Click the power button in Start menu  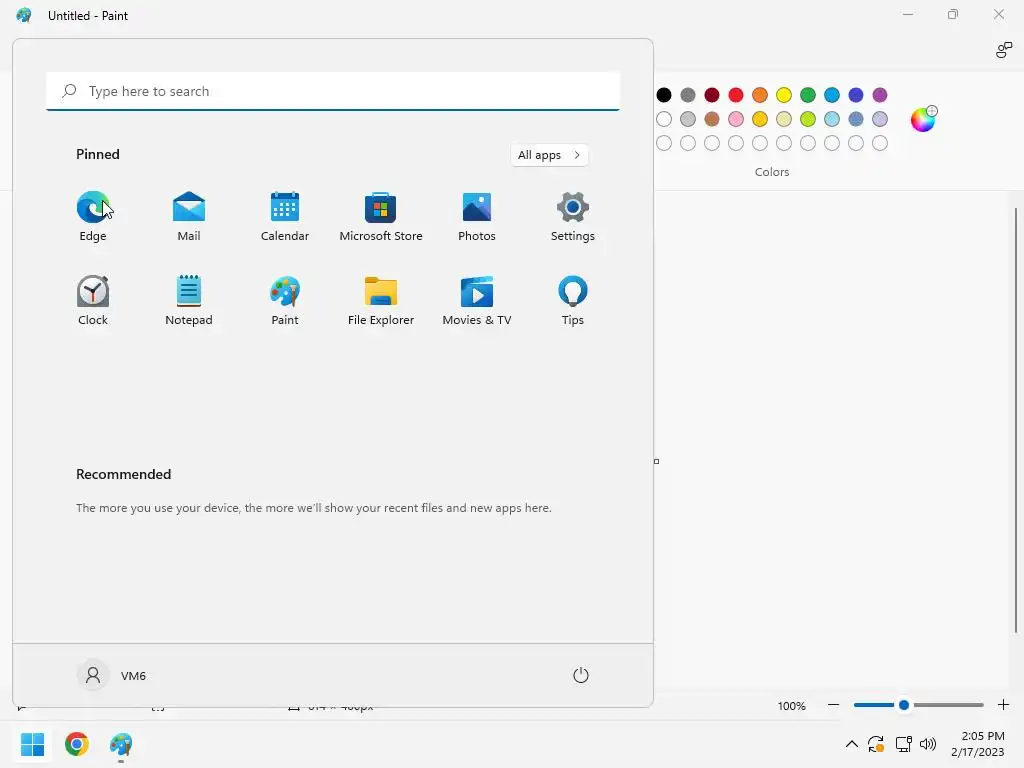tap(581, 675)
